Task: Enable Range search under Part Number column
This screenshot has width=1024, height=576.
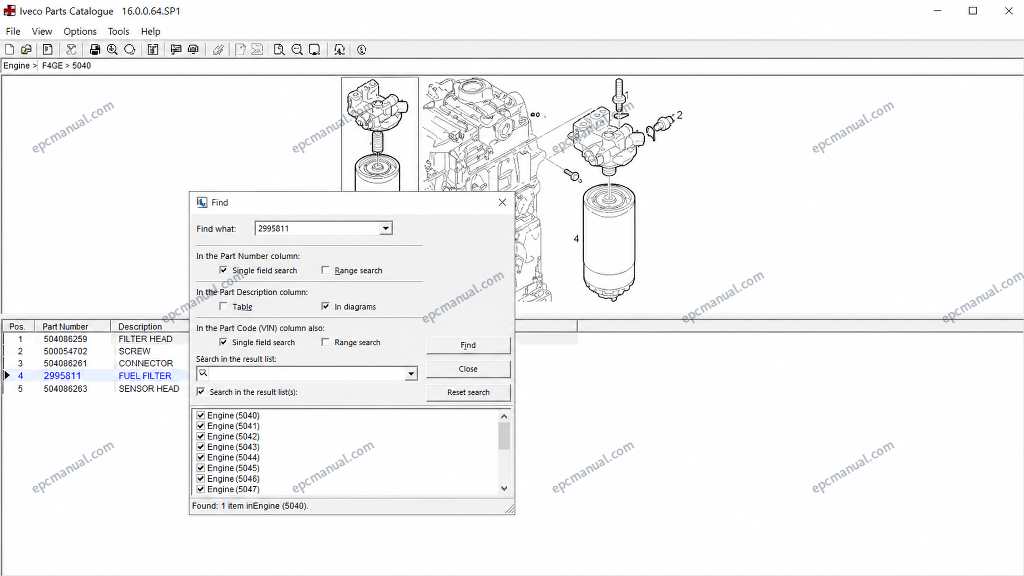Action: (x=325, y=270)
